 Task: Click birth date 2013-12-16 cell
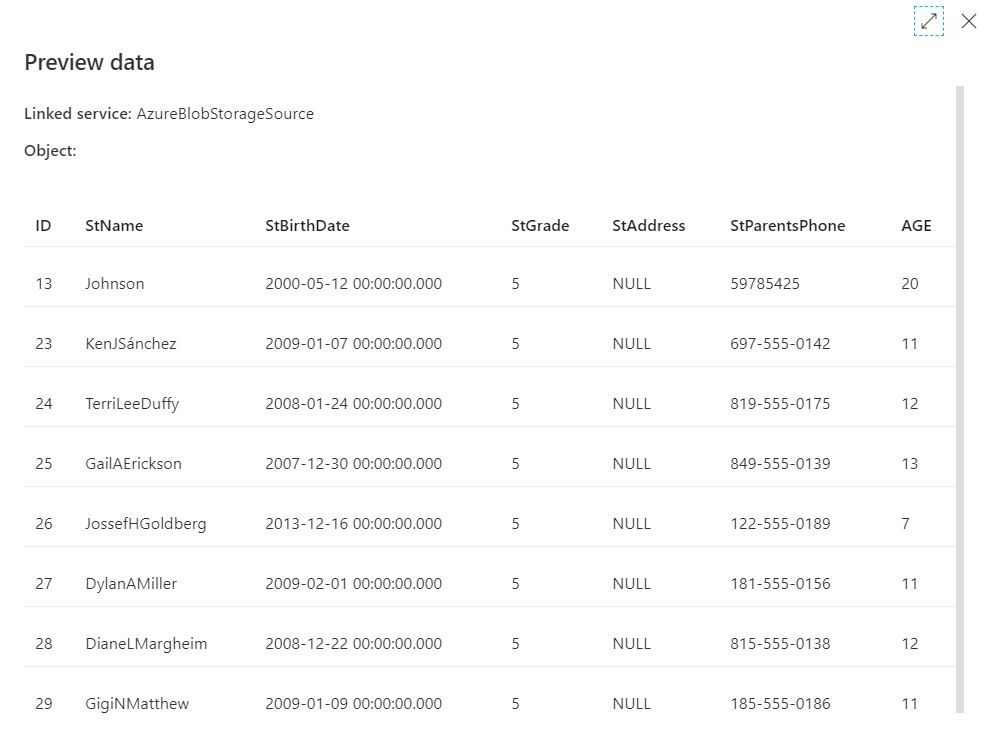353,523
